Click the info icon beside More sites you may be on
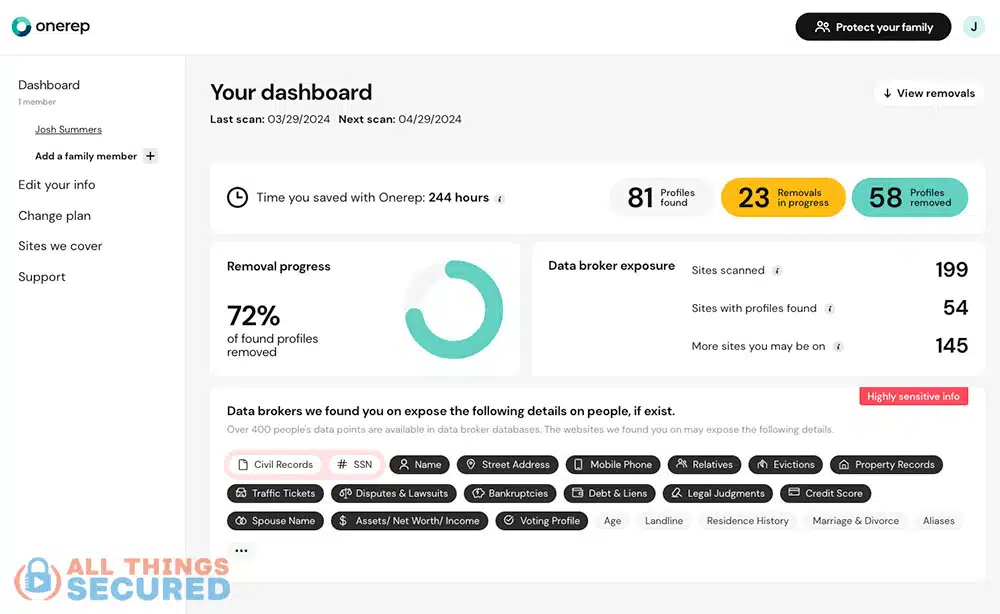The image size is (1000, 614). (840, 345)
